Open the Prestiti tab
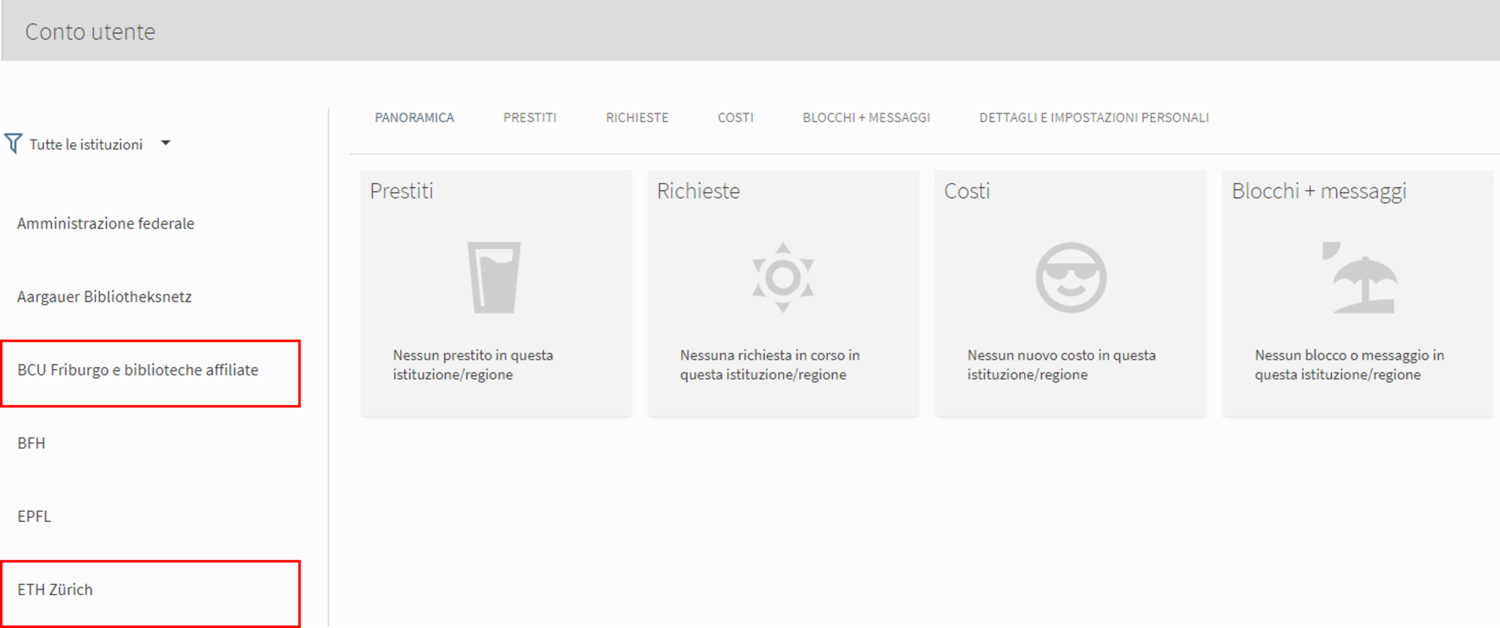Screen dimensions: 1500x628 [530, 118]
